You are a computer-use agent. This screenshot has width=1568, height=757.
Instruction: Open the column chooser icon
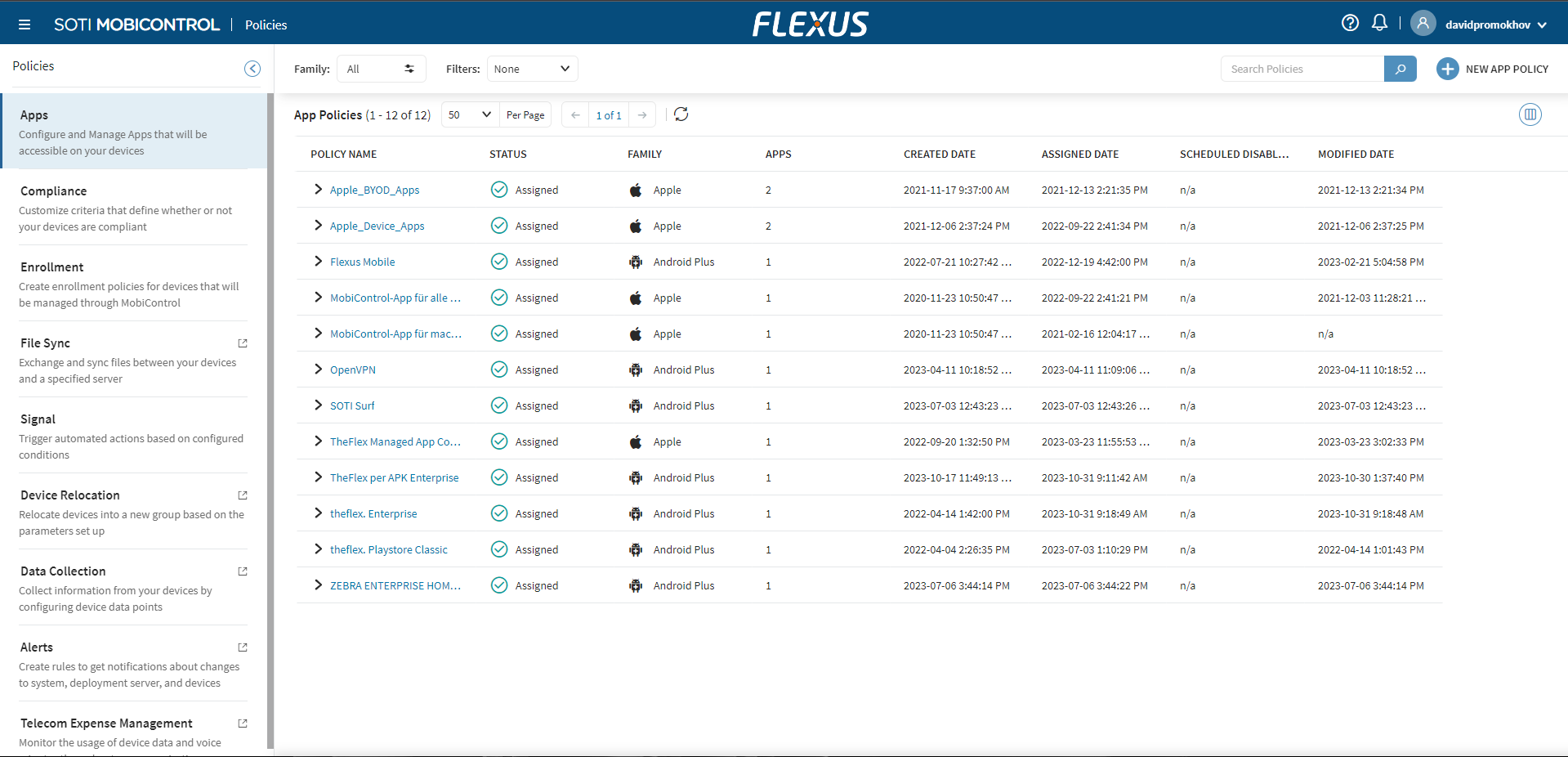pos(1530,114)
